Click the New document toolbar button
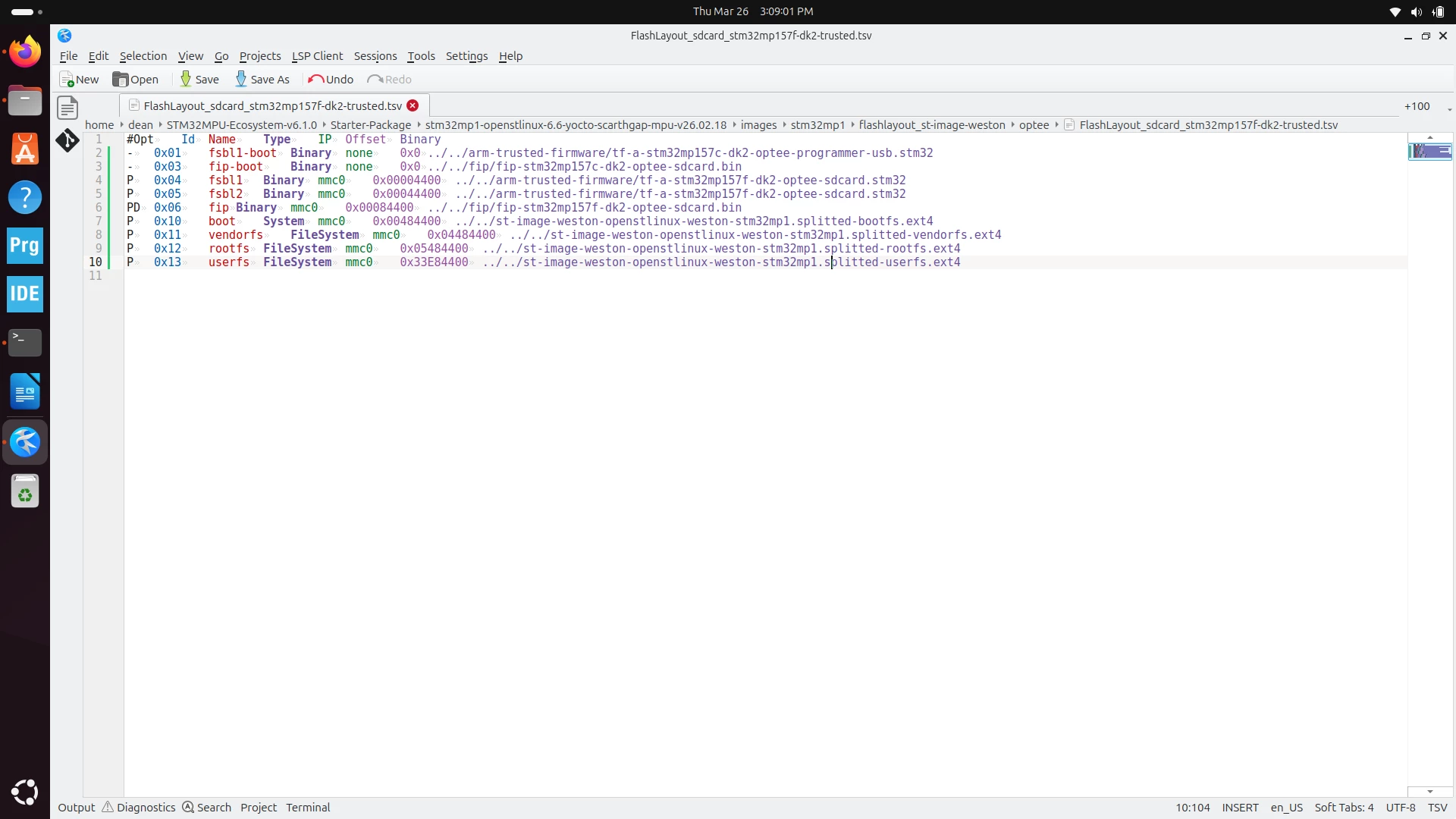 [x=79, y=80]
